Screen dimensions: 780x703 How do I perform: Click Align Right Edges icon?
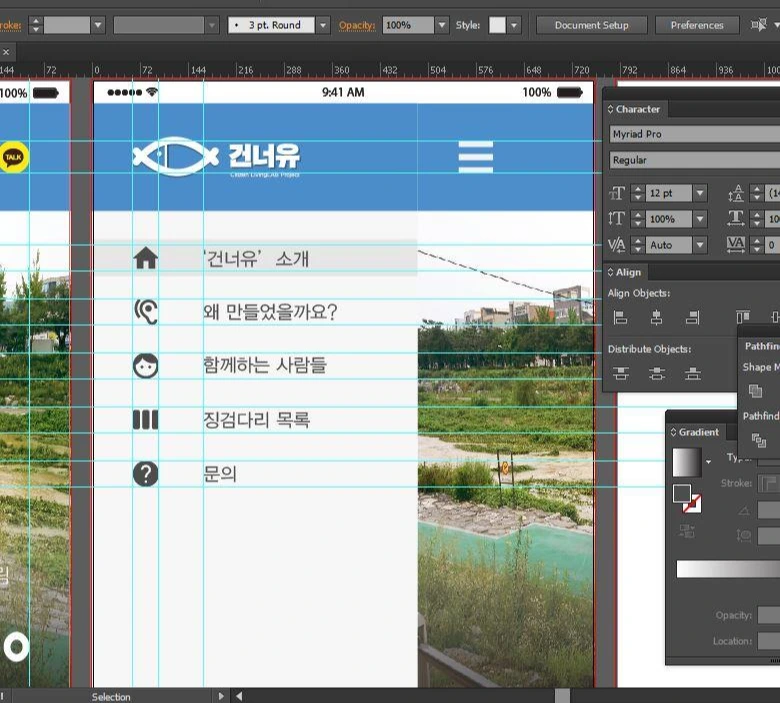coord(692,317)
